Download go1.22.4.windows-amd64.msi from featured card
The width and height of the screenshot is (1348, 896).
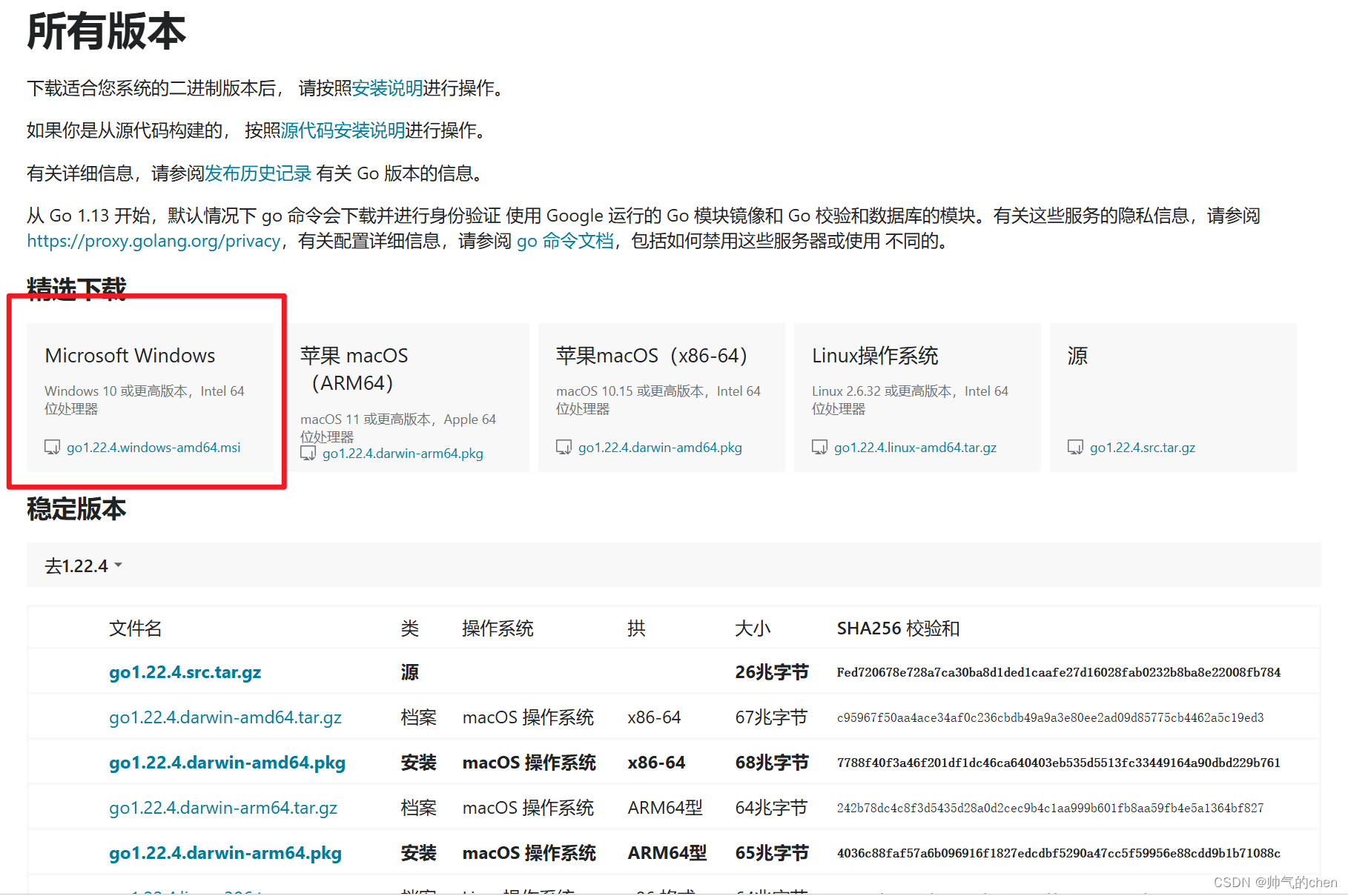pos(153,448)
